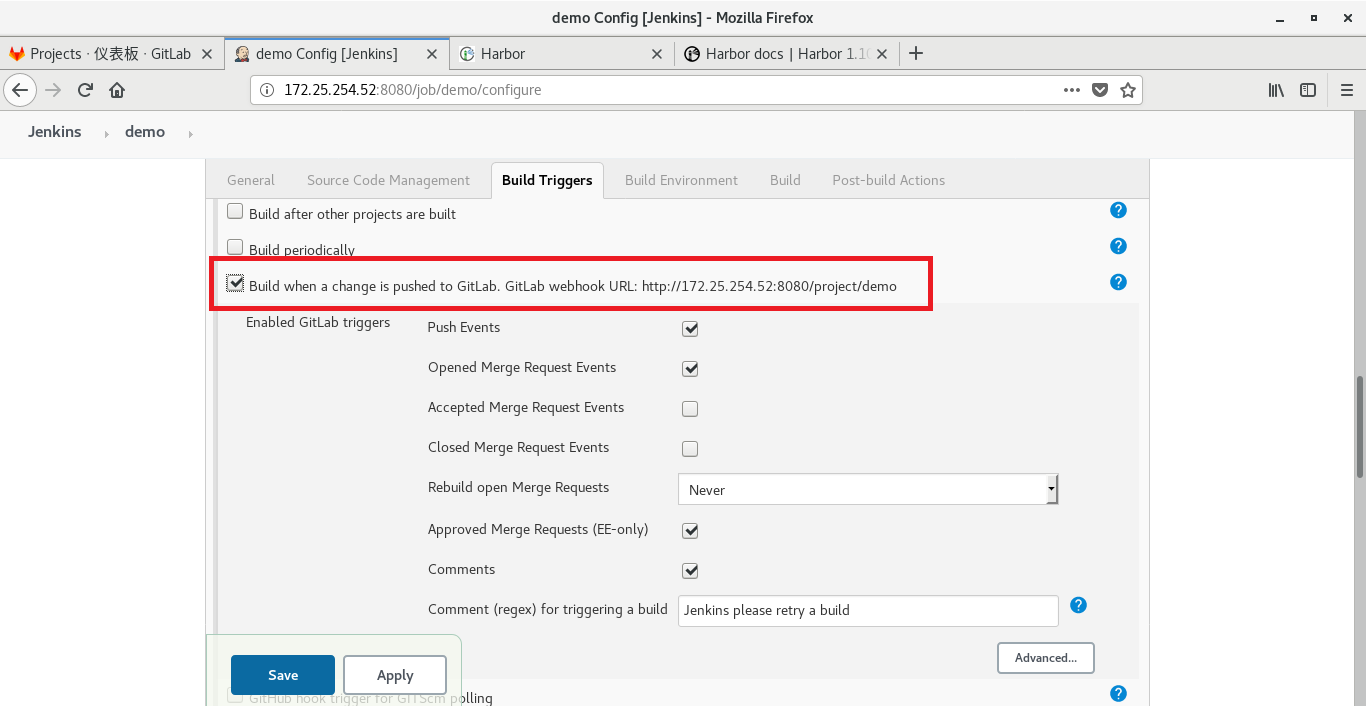
Task: Expand Jenkins breadcrumb arrow menu
Action: [x=106, y=133]
